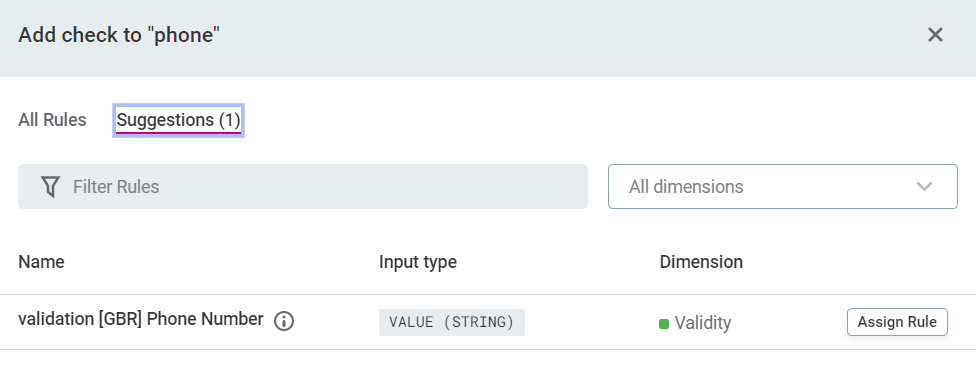Click the VALUE (STRING) badge
This screenshot has height=375, width=976.
[452, 322]
